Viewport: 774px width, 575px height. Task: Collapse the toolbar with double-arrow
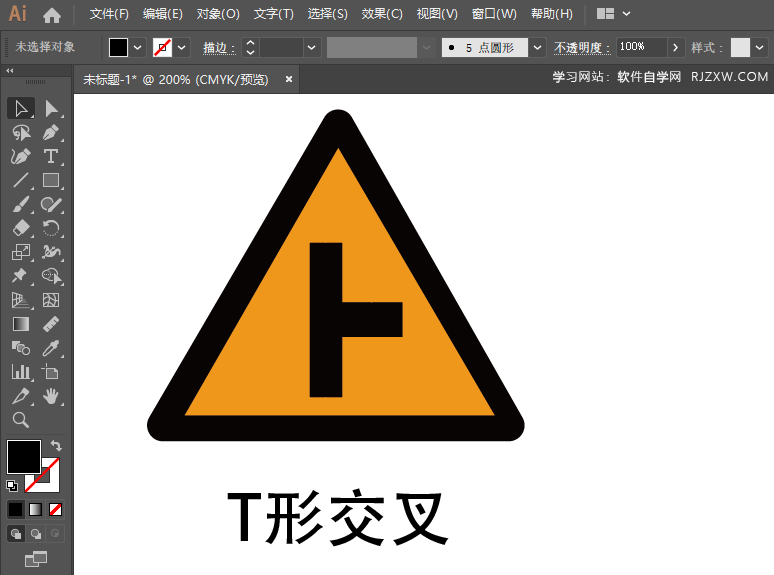[x=10, y=71]
